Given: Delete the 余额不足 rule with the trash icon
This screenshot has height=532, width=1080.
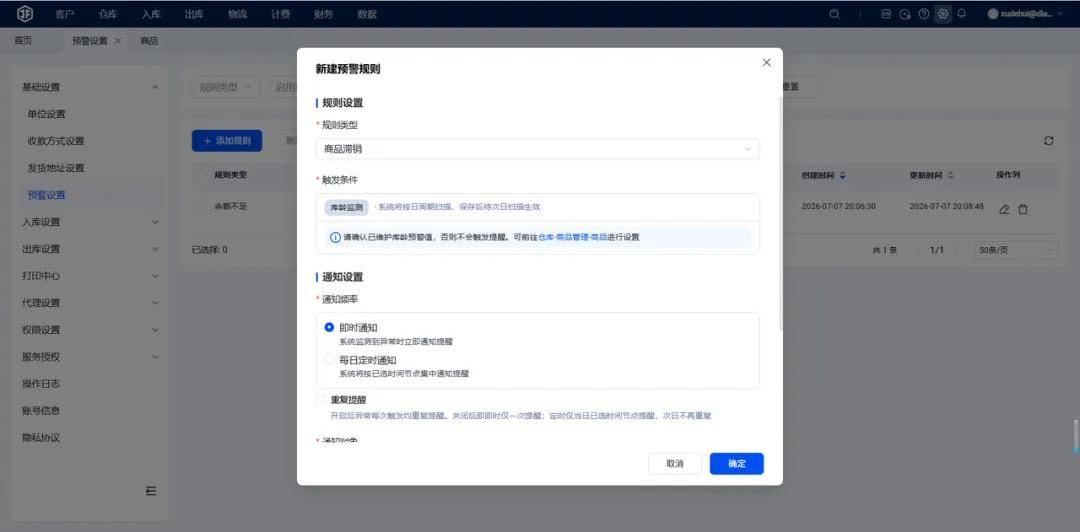Looking at the screenshot, I should click(1023, 209).
